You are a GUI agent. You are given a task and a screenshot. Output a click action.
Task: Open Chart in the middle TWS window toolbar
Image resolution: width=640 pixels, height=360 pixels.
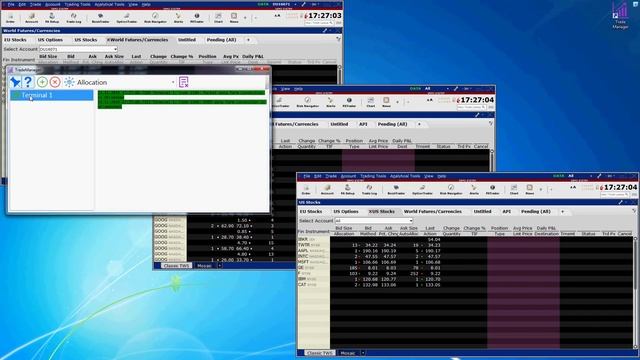click(371, 102)
